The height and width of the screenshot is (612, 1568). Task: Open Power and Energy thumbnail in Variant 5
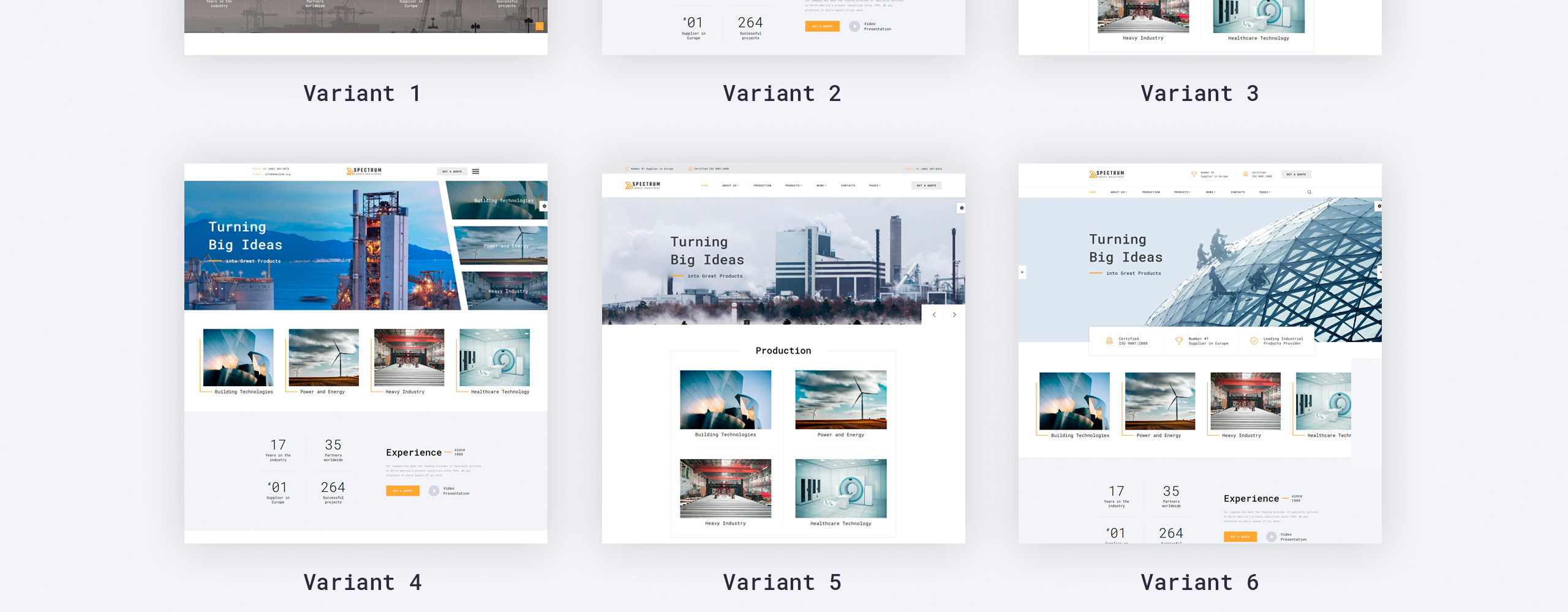tap(840, 404)
